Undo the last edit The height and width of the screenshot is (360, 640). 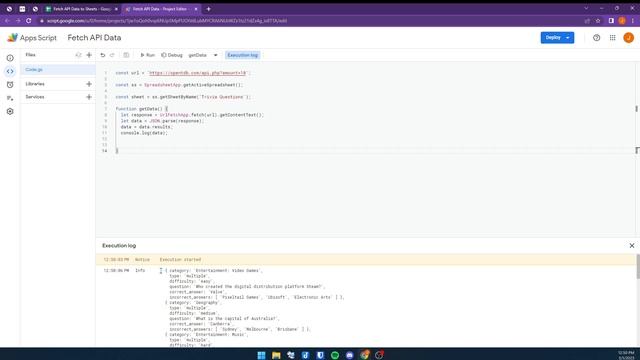pos(103,55)
